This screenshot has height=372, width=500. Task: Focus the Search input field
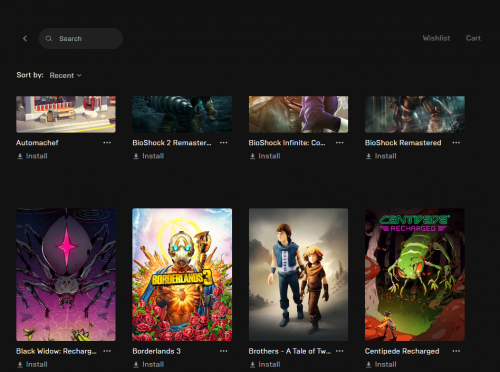point(81,38)
